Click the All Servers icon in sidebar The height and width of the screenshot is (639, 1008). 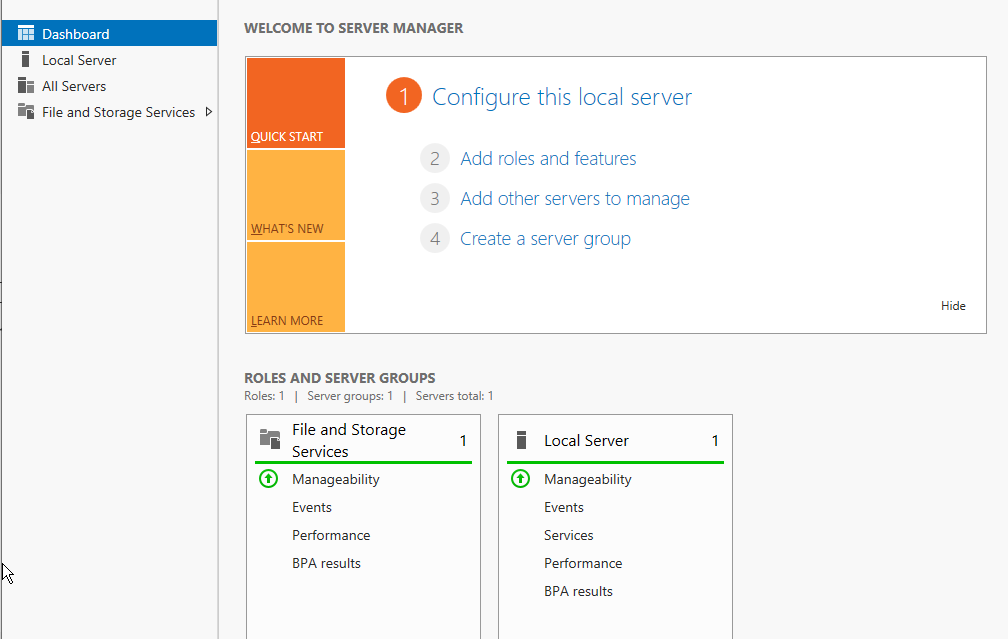[x=26, y=86]
